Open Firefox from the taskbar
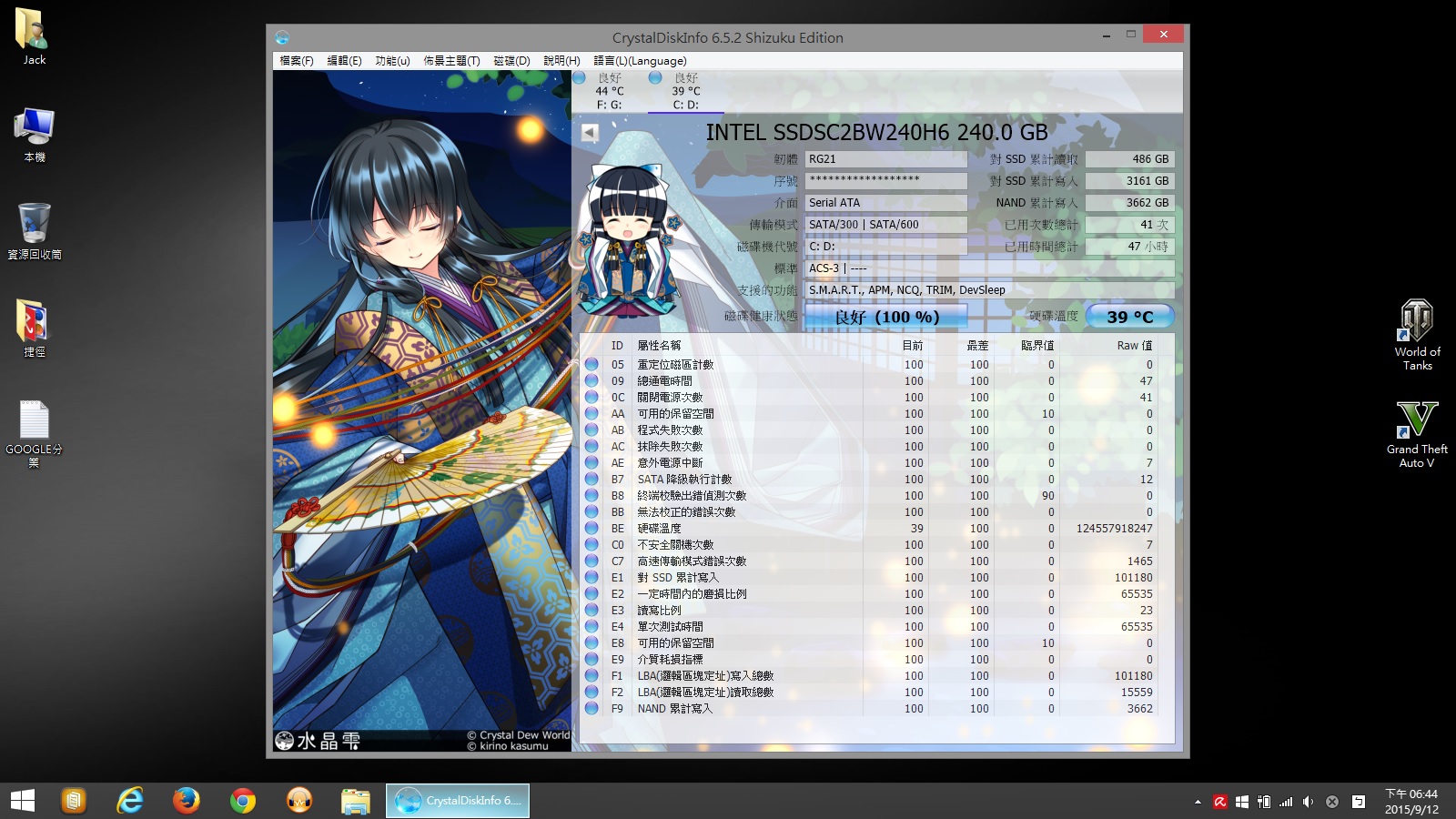 point(187,801)
